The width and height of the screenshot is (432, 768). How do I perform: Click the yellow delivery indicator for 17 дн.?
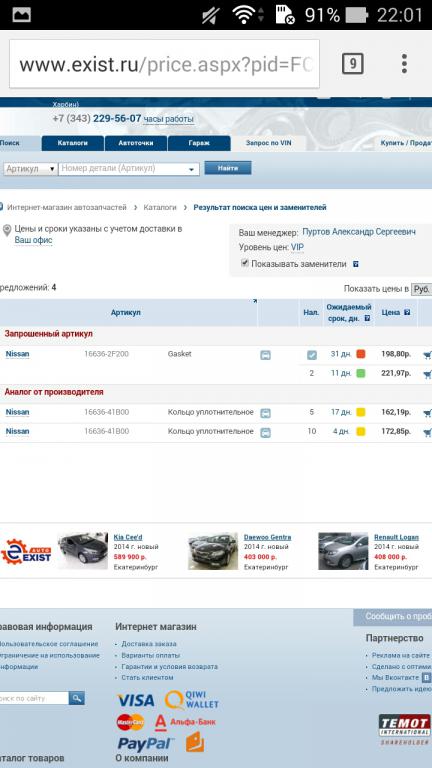click(361, 412)
